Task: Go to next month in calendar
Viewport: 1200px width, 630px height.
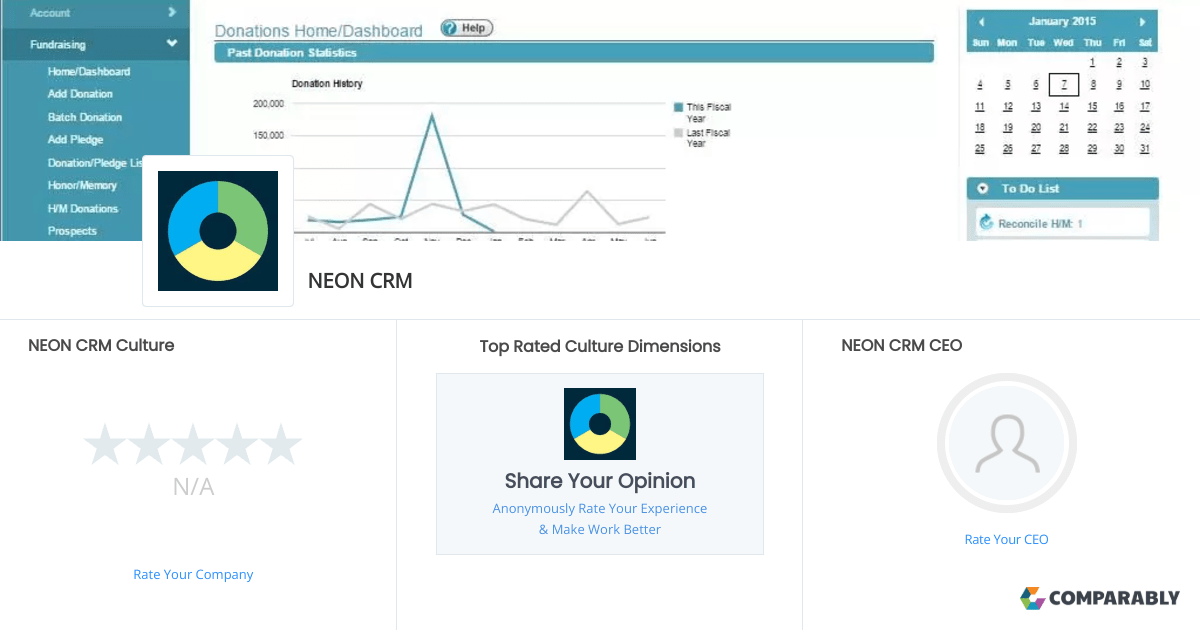Action: [1142, 21]
